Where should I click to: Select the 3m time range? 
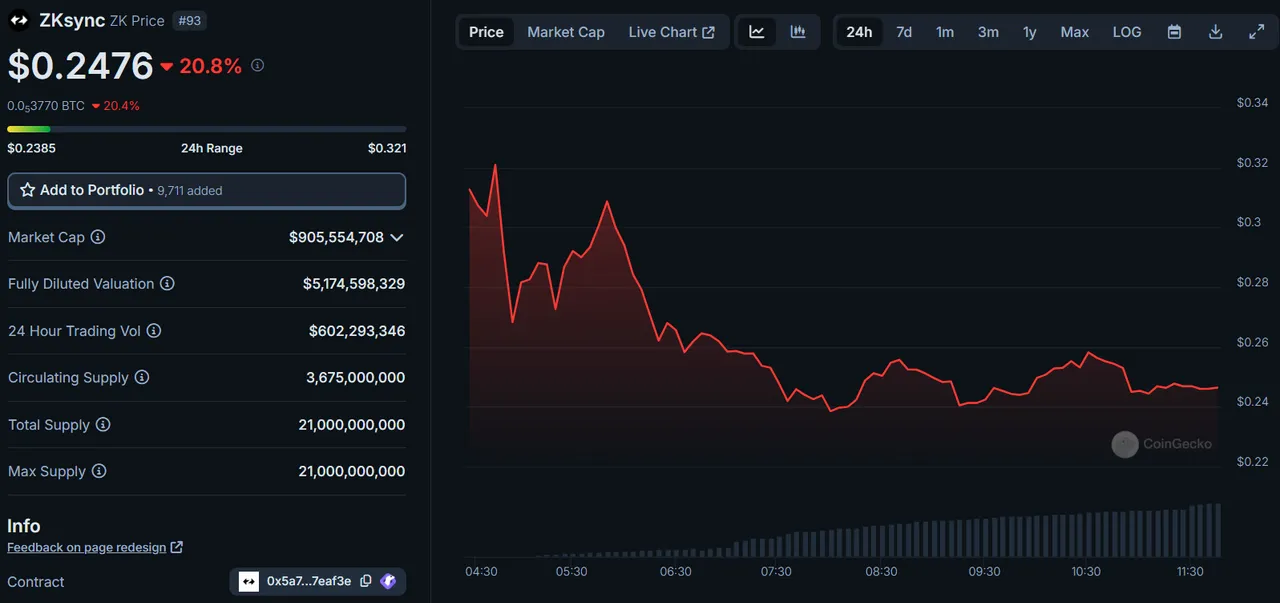point(988,32)
